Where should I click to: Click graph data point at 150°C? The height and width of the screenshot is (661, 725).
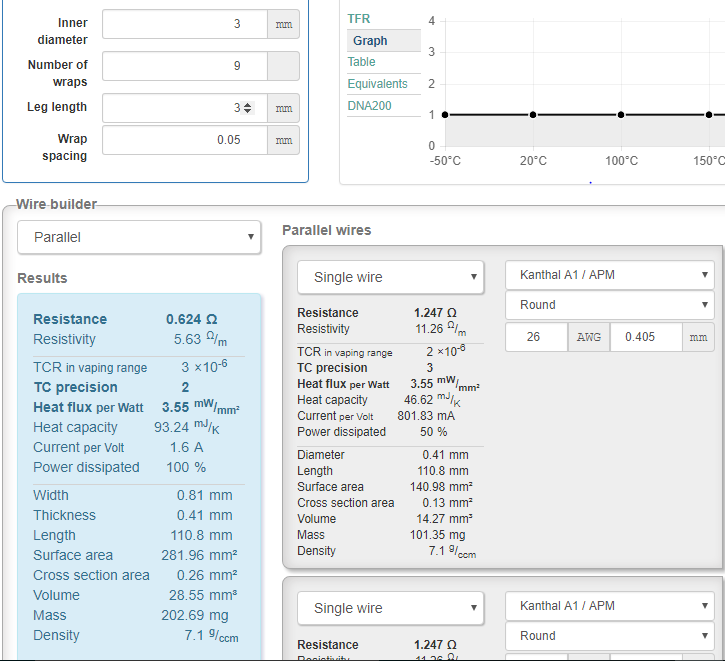tap(709, 115)
